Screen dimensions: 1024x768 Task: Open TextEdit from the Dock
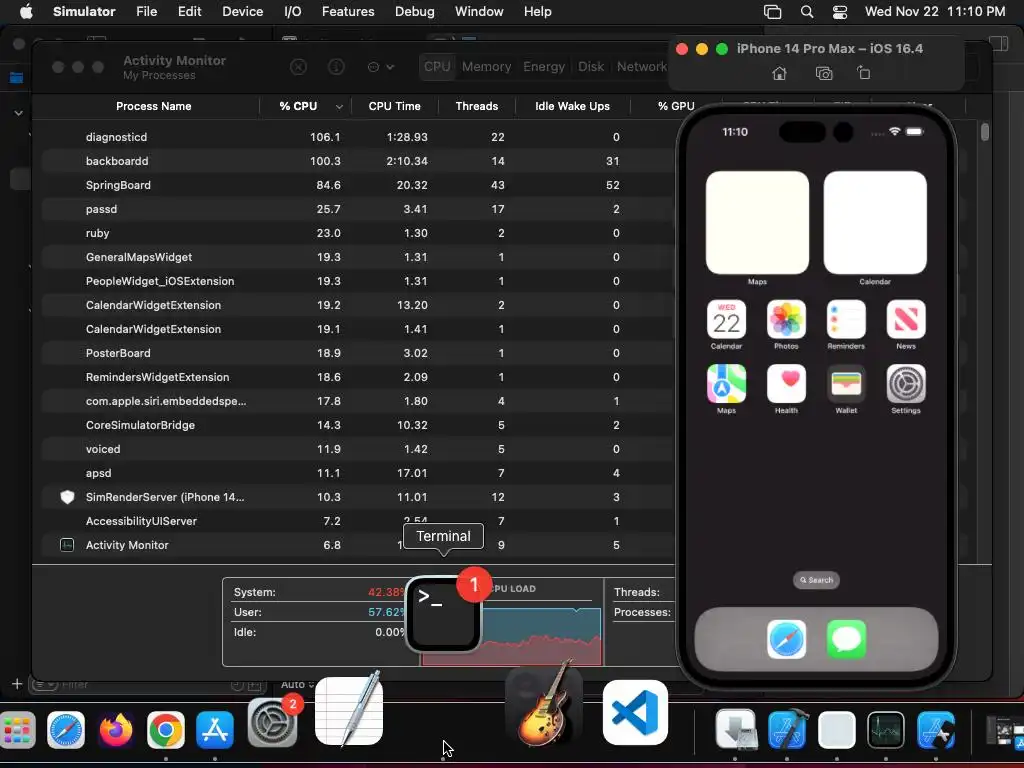(x=349, y=711)
